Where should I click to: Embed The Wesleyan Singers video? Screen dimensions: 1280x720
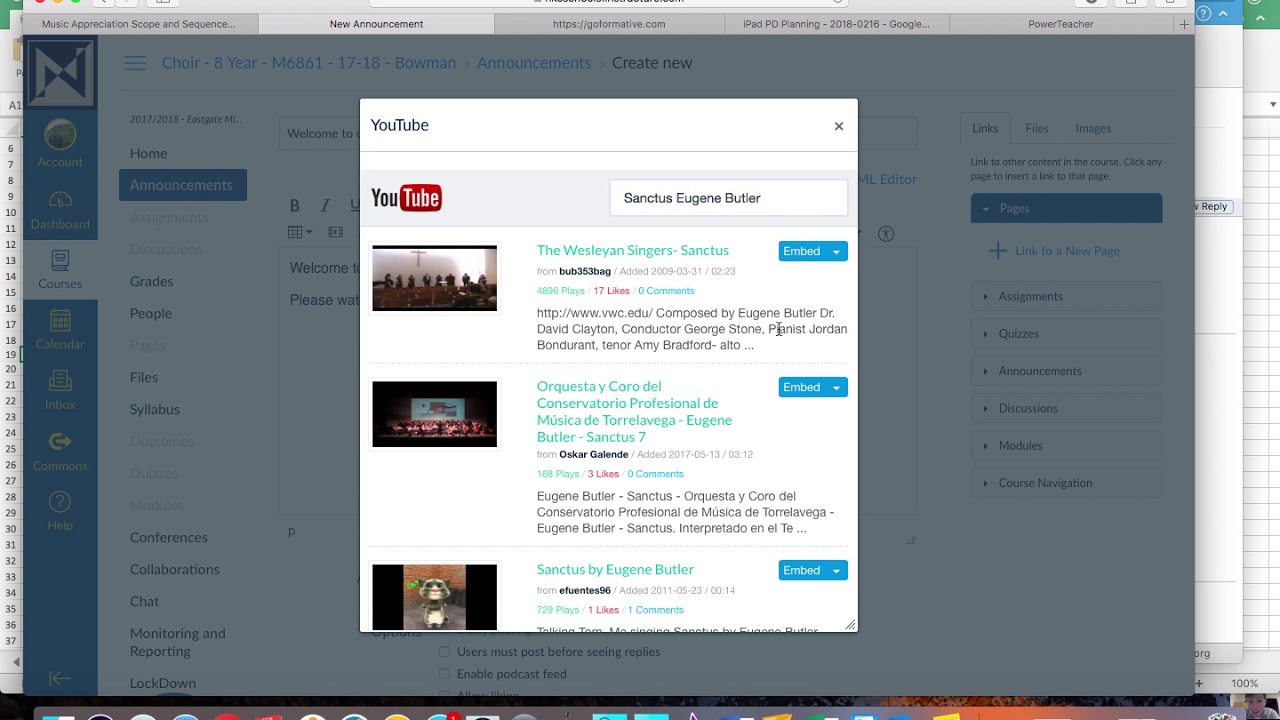click(x=801, y=251)
